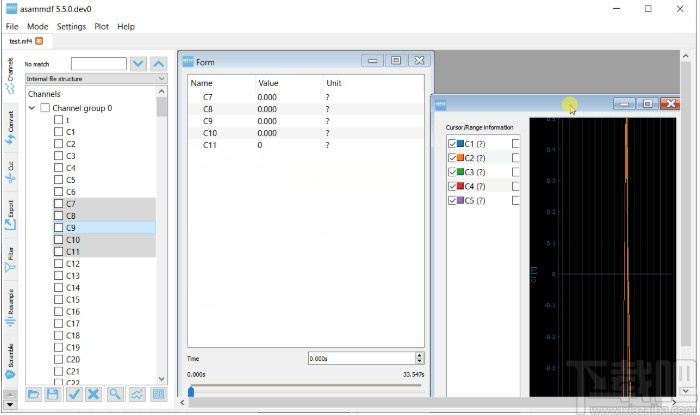Image resolution: width=700 pixels, height=415 pixels.
Task: Decrease the Time value with down stepper
Action: point(419,361)
